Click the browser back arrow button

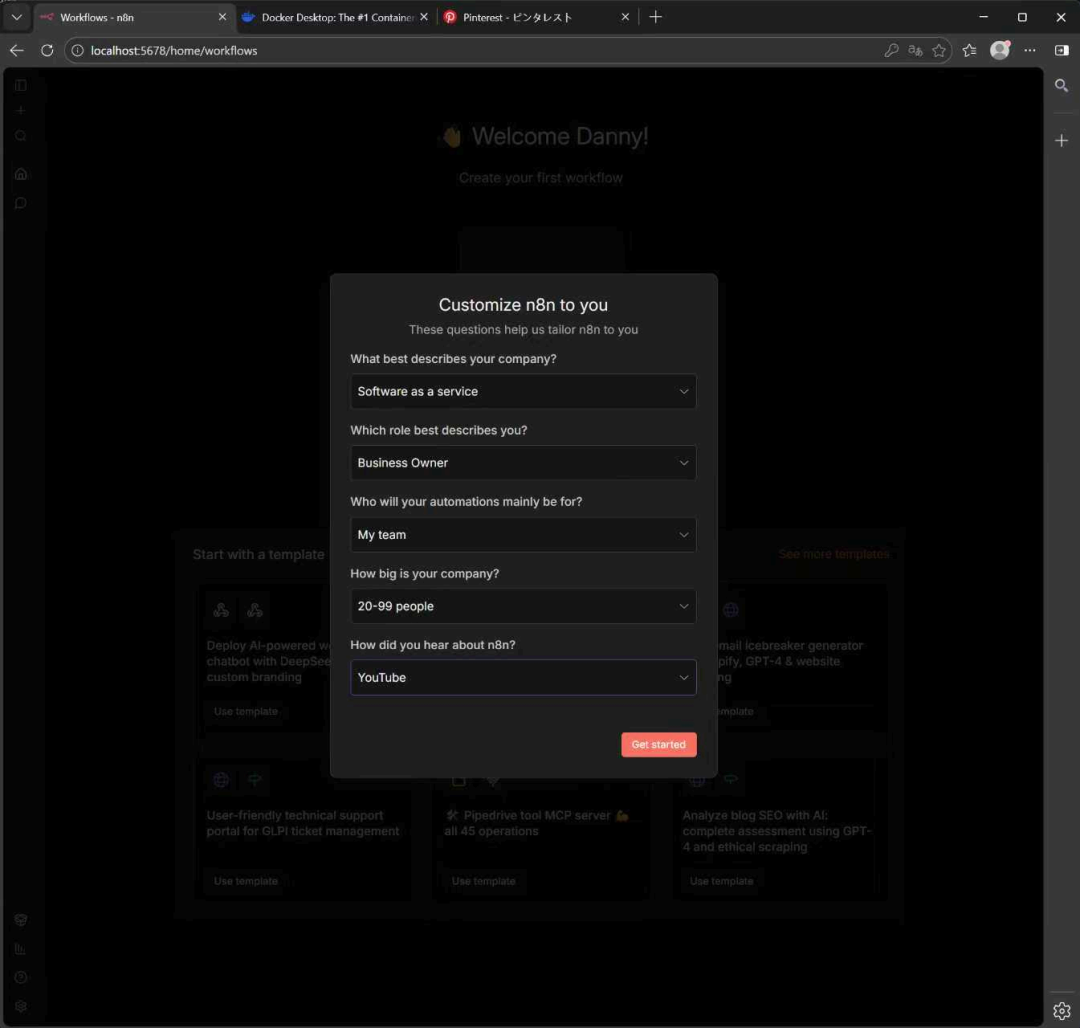pos(17,50)
